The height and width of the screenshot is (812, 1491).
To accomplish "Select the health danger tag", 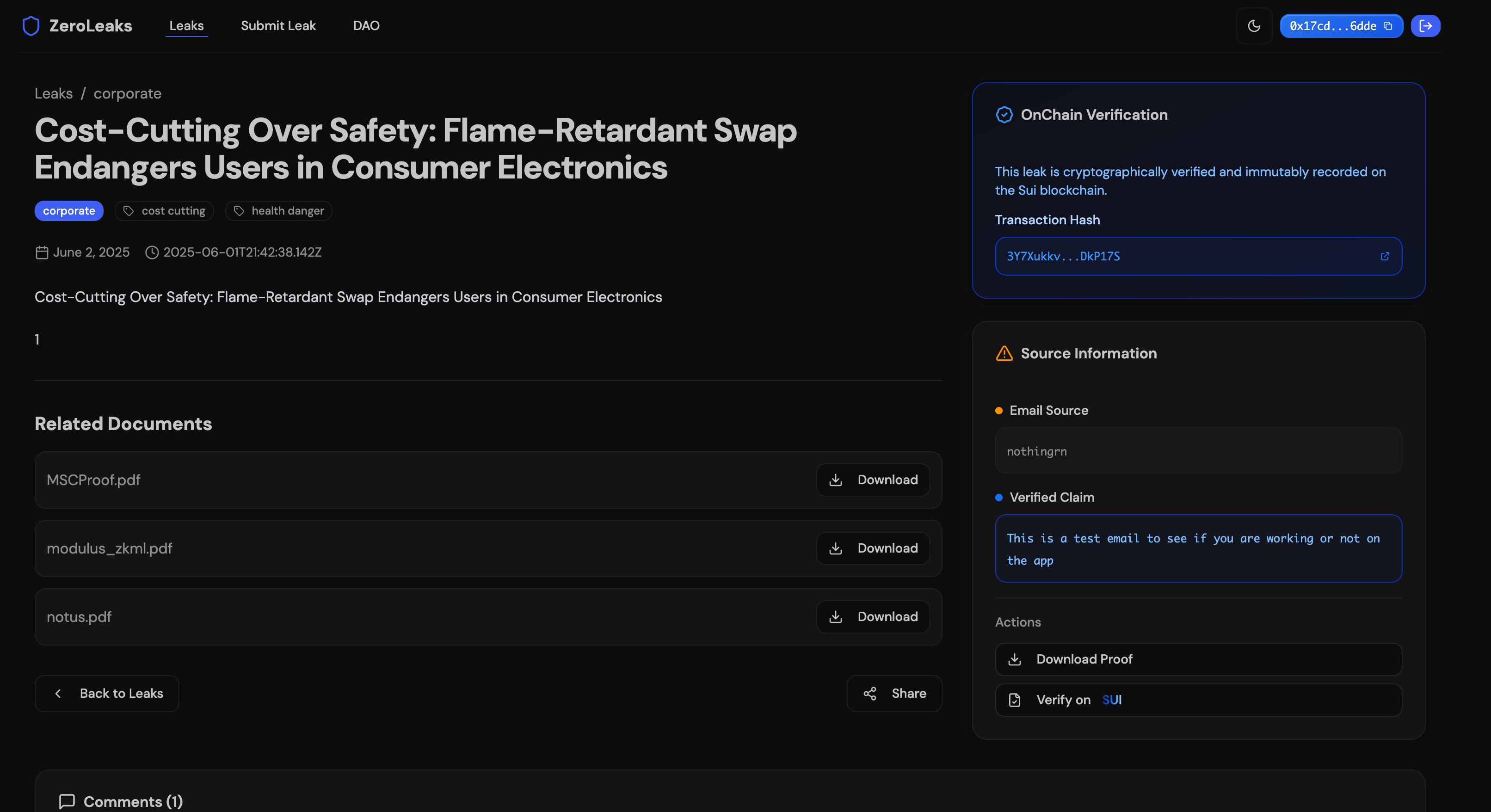I will click(278, 211).
